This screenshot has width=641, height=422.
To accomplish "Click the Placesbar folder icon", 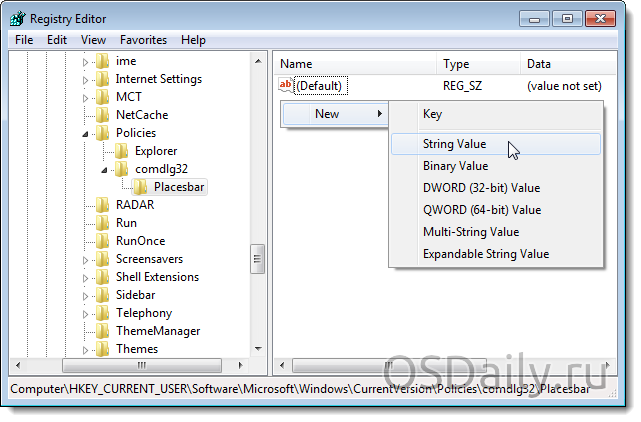I will 141,187.
